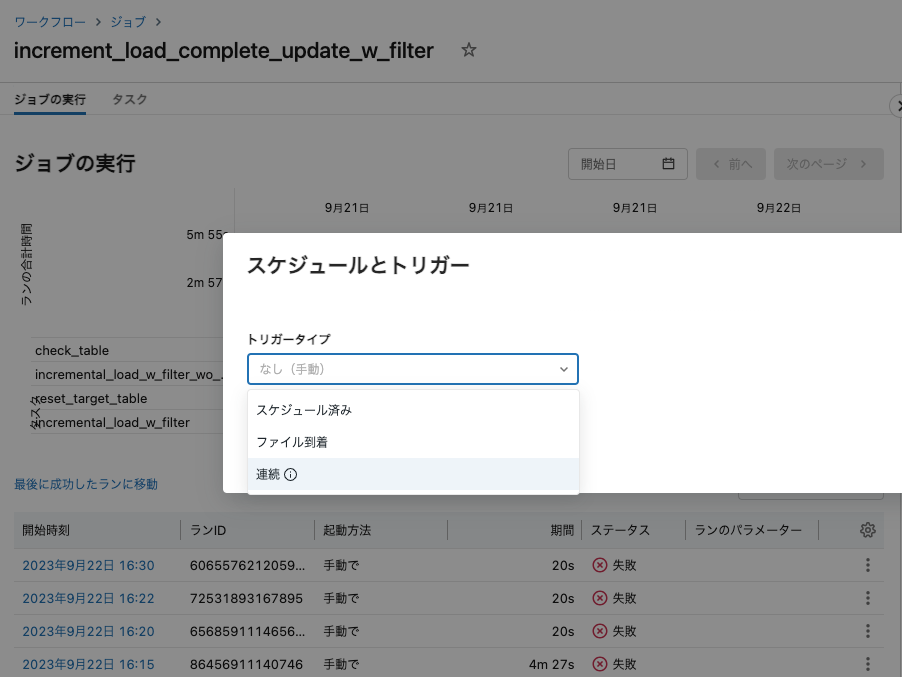The height and width of the screenshot is (677, 902).
Task: Click the info icon next to 連続
Action: 290,474
